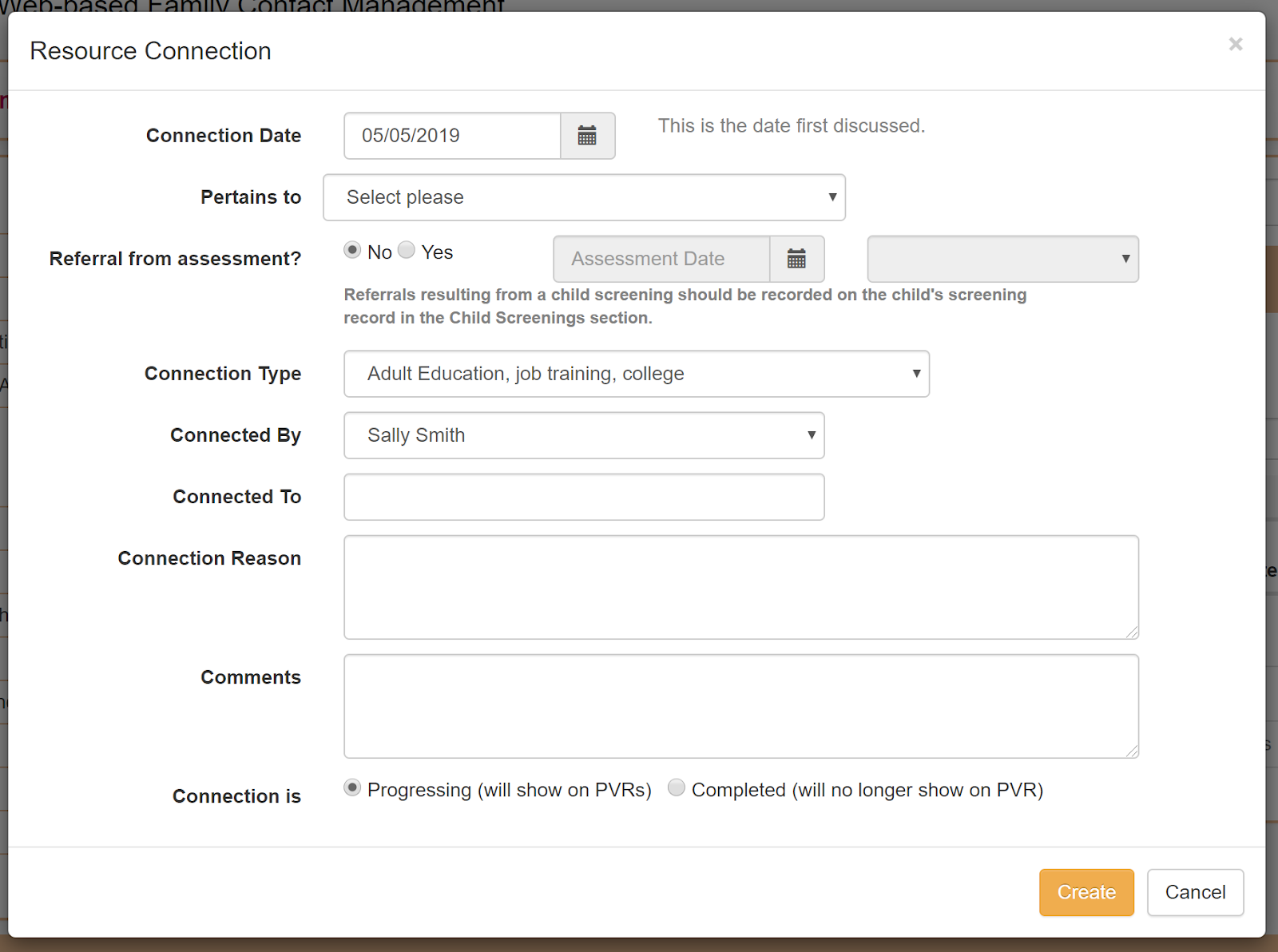Mark connection as Progressing

[x=352, y=788]
